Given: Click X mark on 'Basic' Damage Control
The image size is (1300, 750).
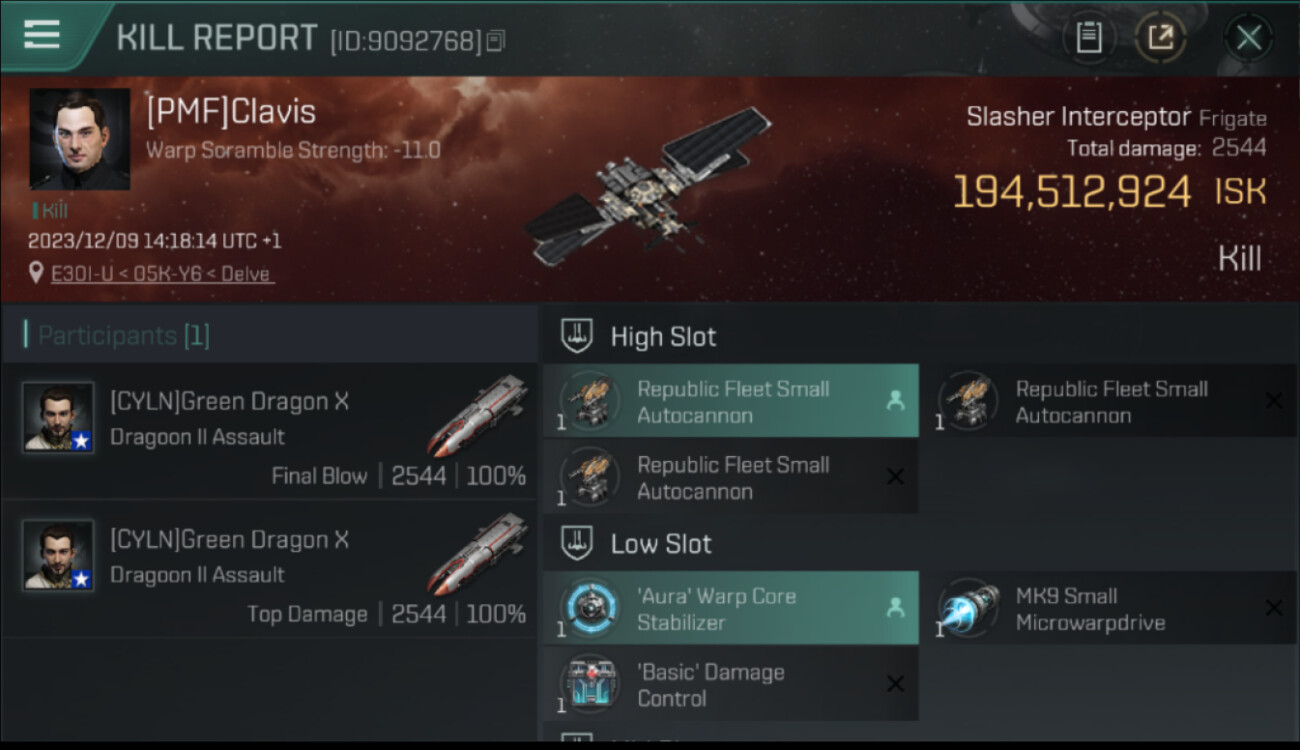Looking at the screenshot, I should pyautogui.click(x=895, y=684).
